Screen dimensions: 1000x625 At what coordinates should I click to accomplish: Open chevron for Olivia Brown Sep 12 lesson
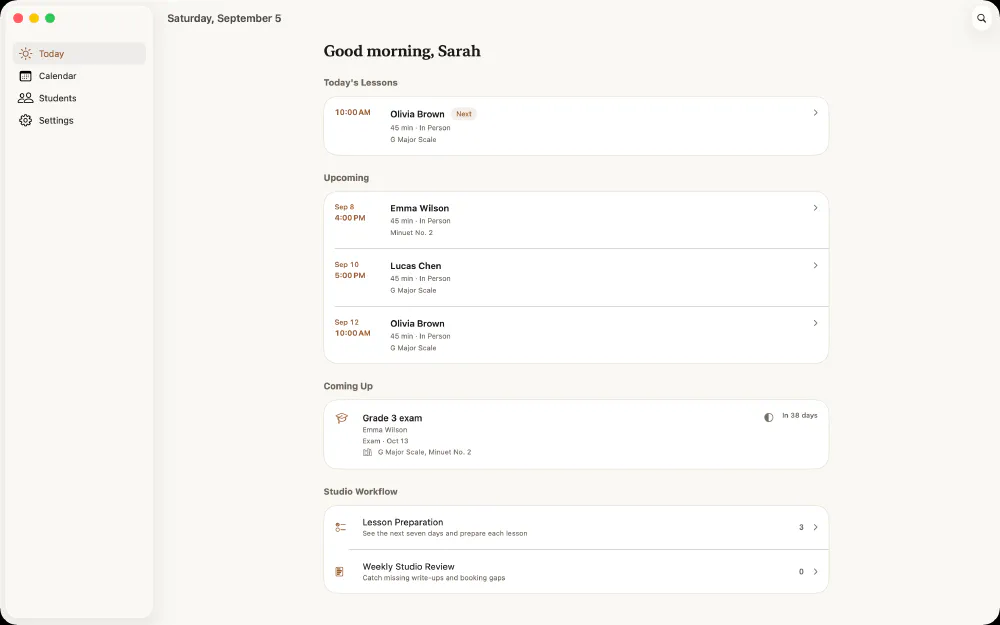(x=815, y=323)
